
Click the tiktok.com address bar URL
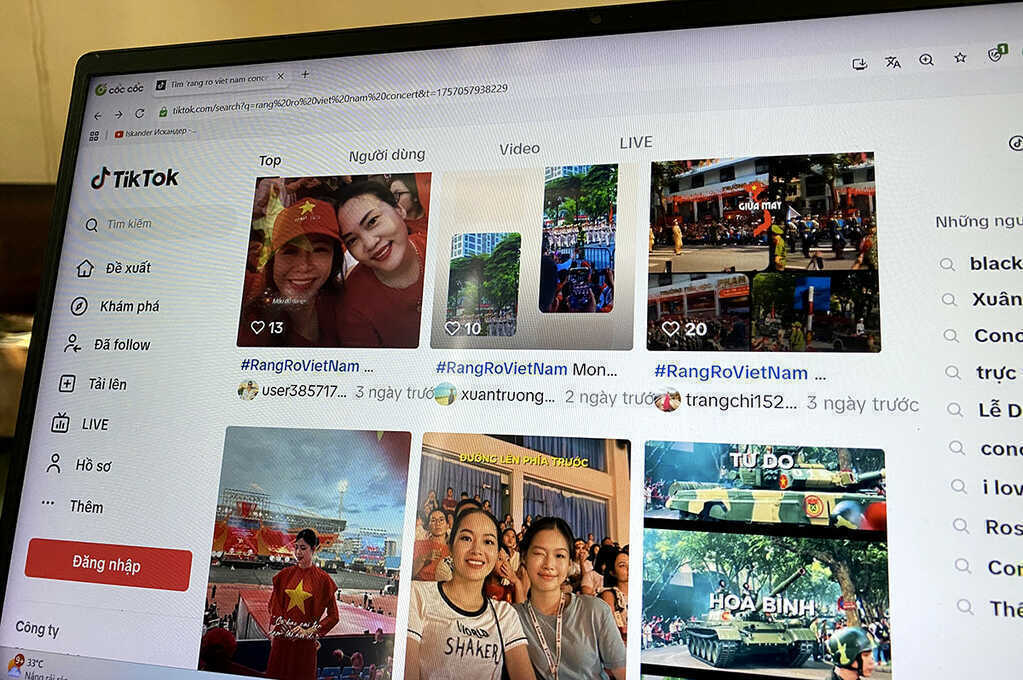click(x=339, y=99)
